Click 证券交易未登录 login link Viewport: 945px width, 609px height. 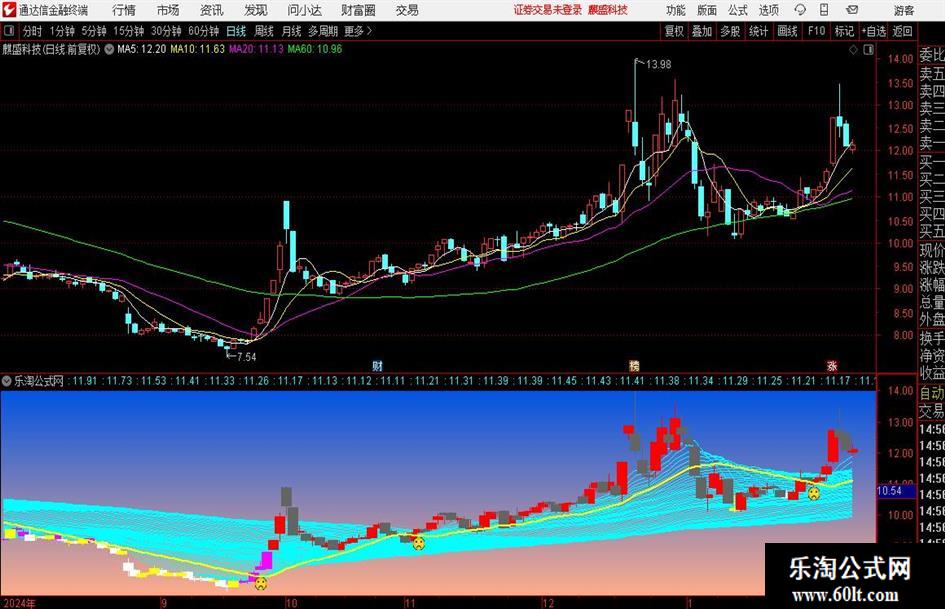pos(547,10)
